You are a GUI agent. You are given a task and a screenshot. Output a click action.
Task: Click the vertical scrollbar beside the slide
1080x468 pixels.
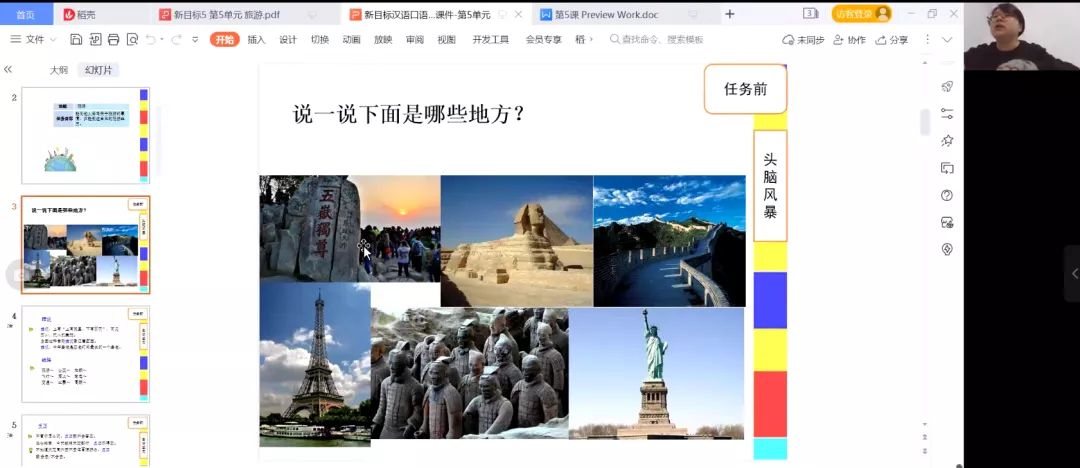coord(925,121)
